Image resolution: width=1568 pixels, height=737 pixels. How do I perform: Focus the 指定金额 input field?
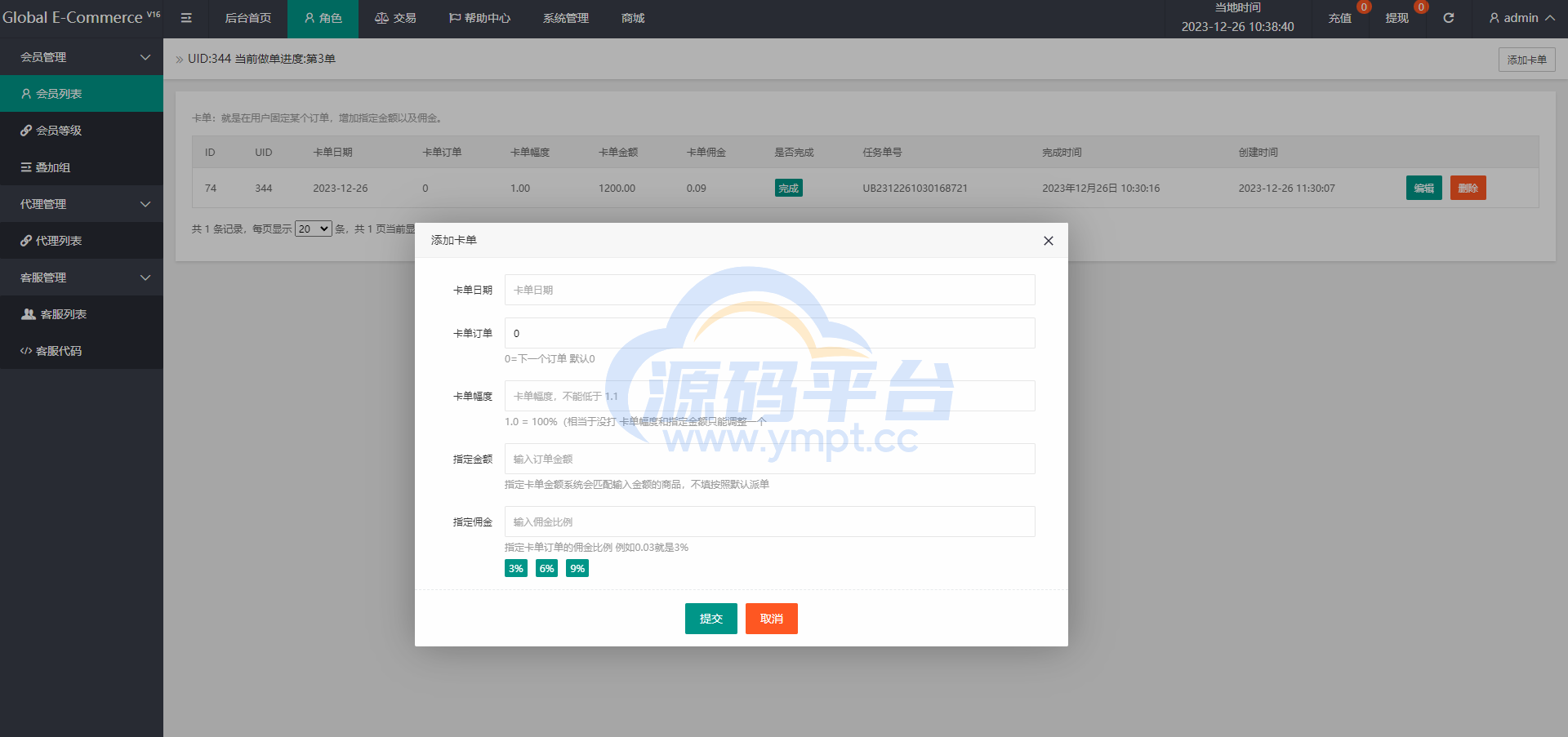(769, 459)
